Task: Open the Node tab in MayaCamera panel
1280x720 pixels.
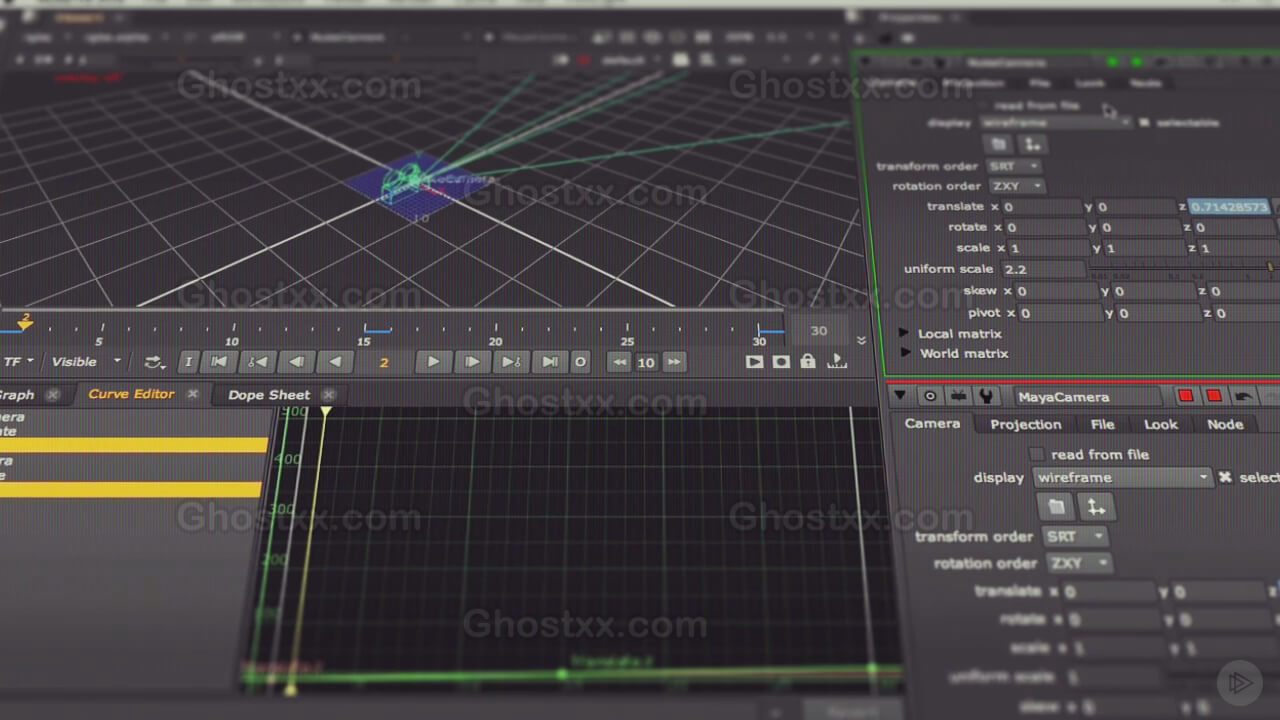Action: click(1225, 425)
